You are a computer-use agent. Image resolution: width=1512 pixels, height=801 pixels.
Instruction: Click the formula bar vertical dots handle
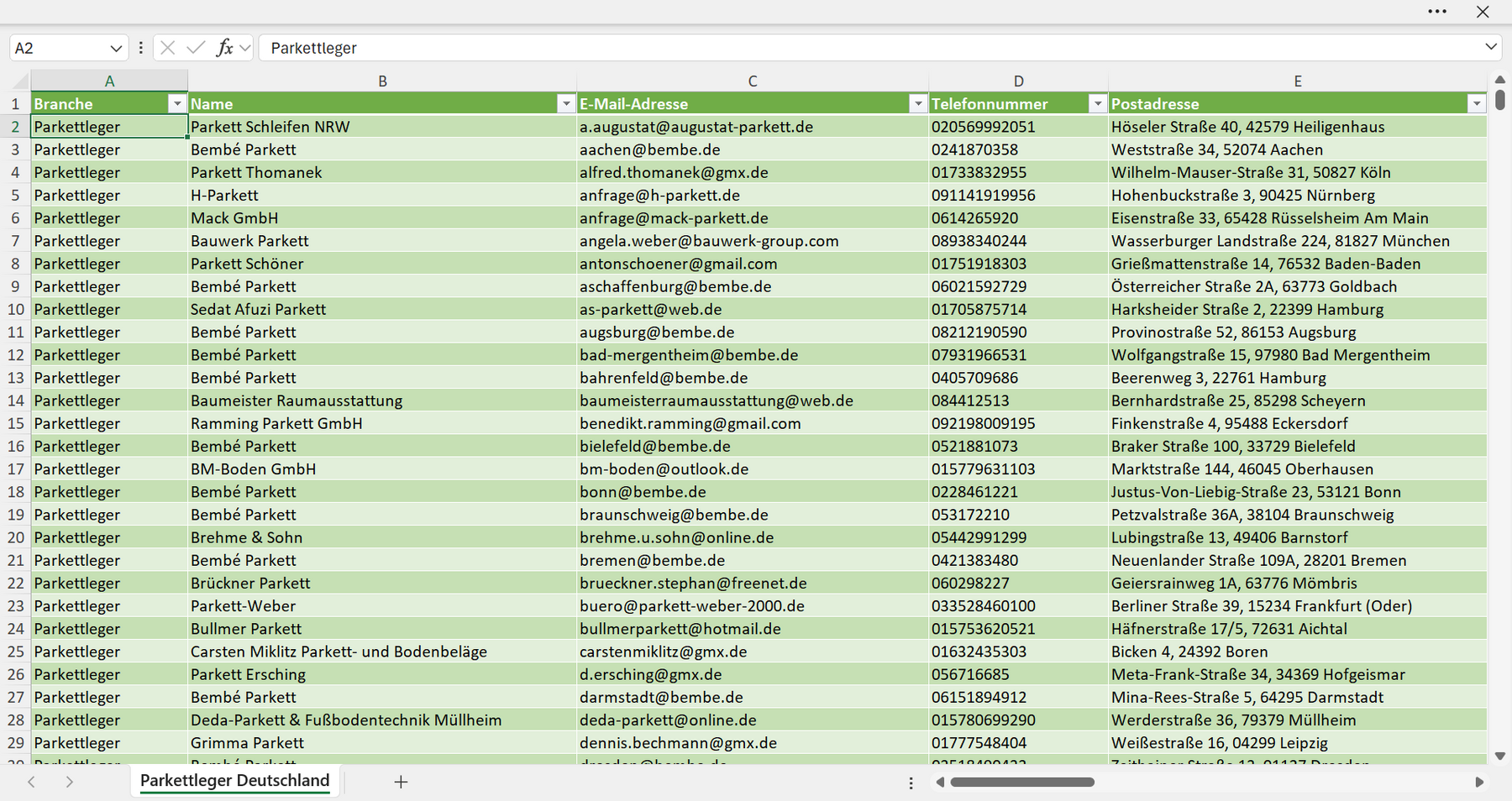click(x=140, y=48)
